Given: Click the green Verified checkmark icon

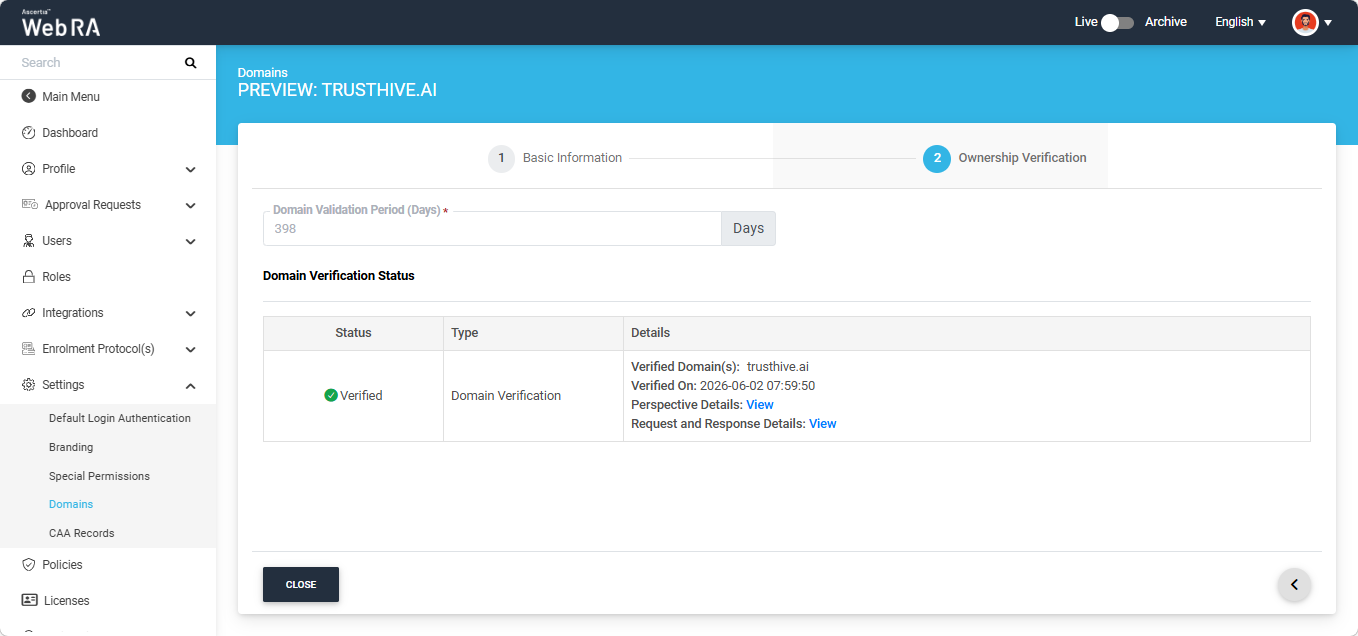Looking at the screenshot, I should pyautogui.click(x=331, y=396).
